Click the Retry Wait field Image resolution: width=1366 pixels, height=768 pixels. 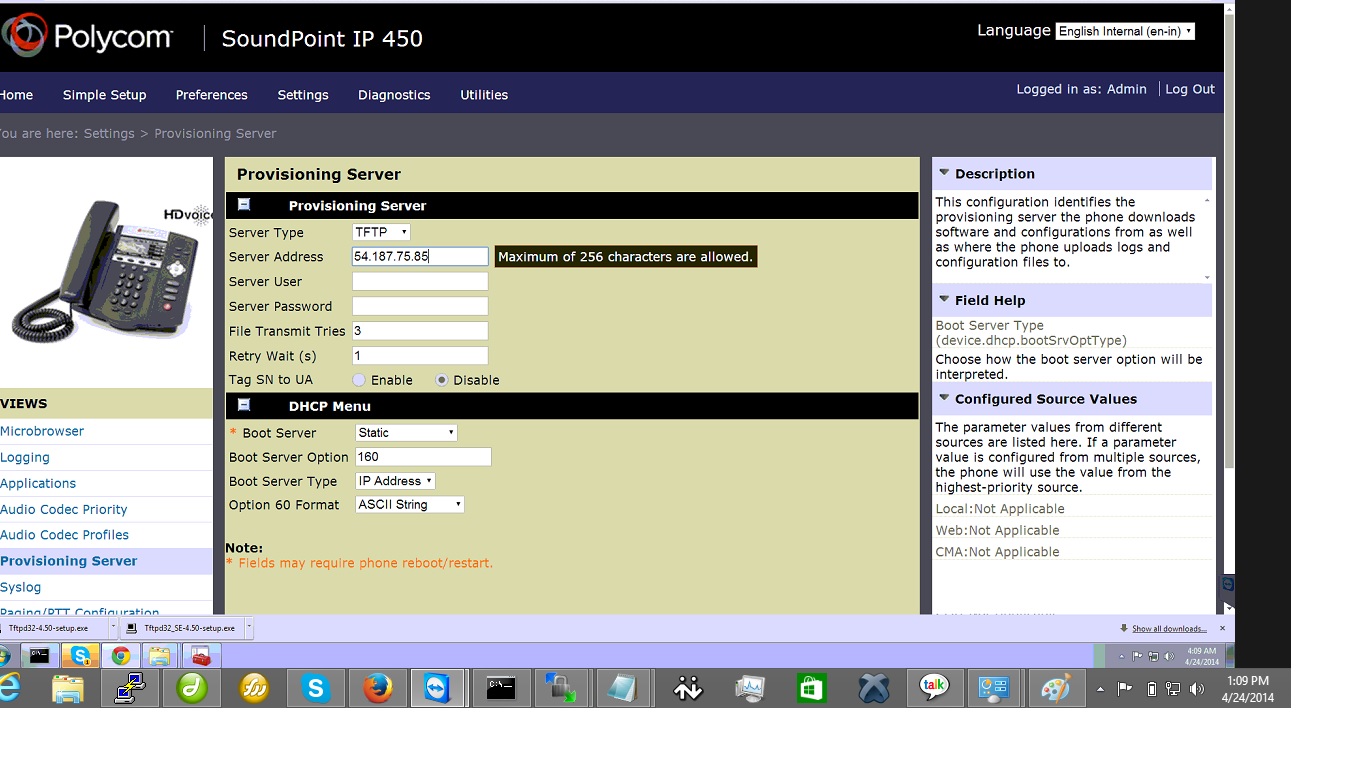point(420,356)
